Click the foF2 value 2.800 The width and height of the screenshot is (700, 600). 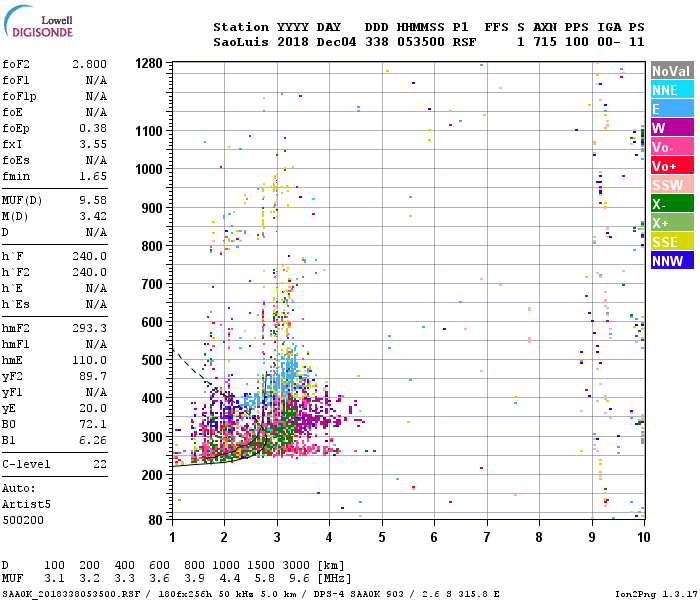(x=89, y=64)
